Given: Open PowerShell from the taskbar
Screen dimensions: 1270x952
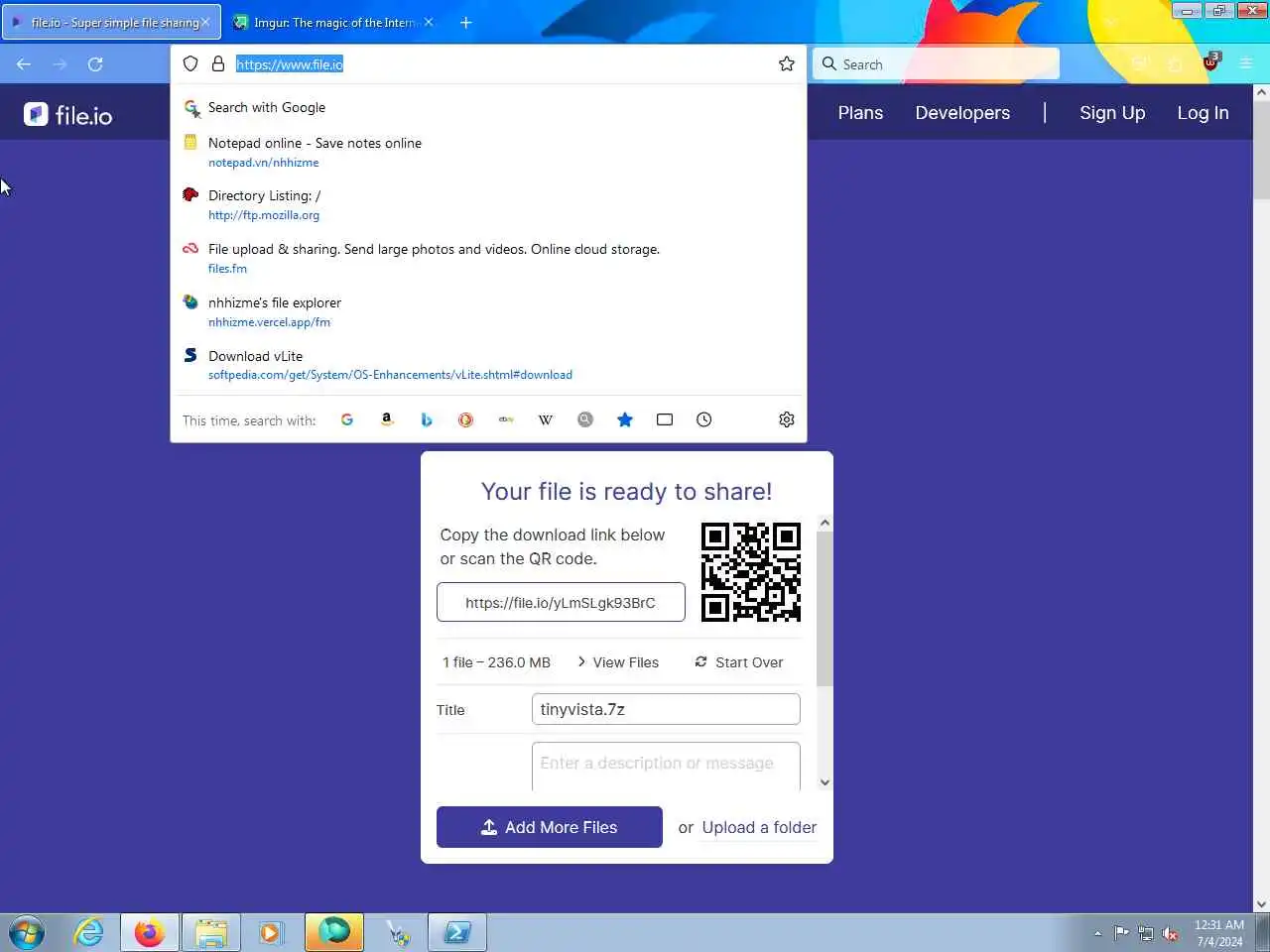Looking at the screenshot, I should coord(457,933).
